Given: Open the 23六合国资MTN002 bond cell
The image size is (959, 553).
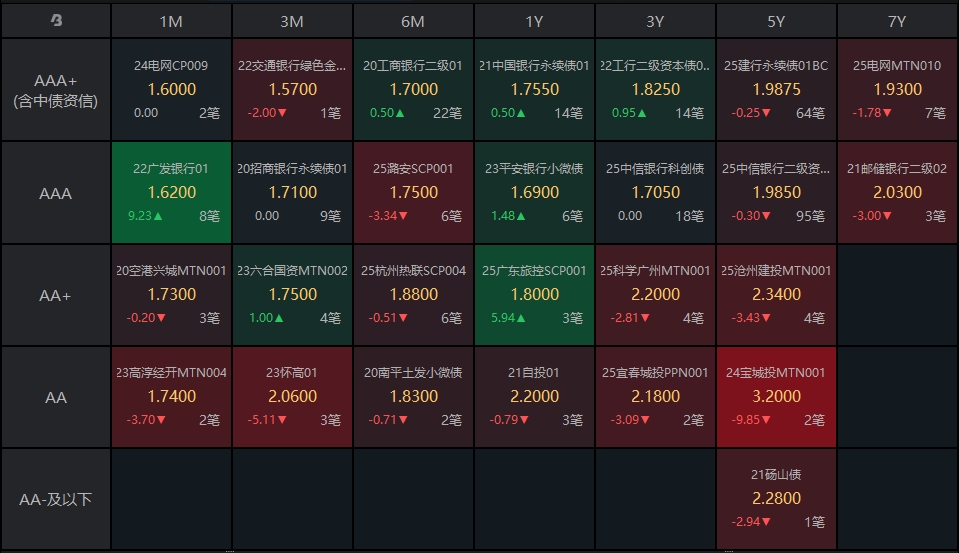Looking at the screenshot, I should (292, 295).
